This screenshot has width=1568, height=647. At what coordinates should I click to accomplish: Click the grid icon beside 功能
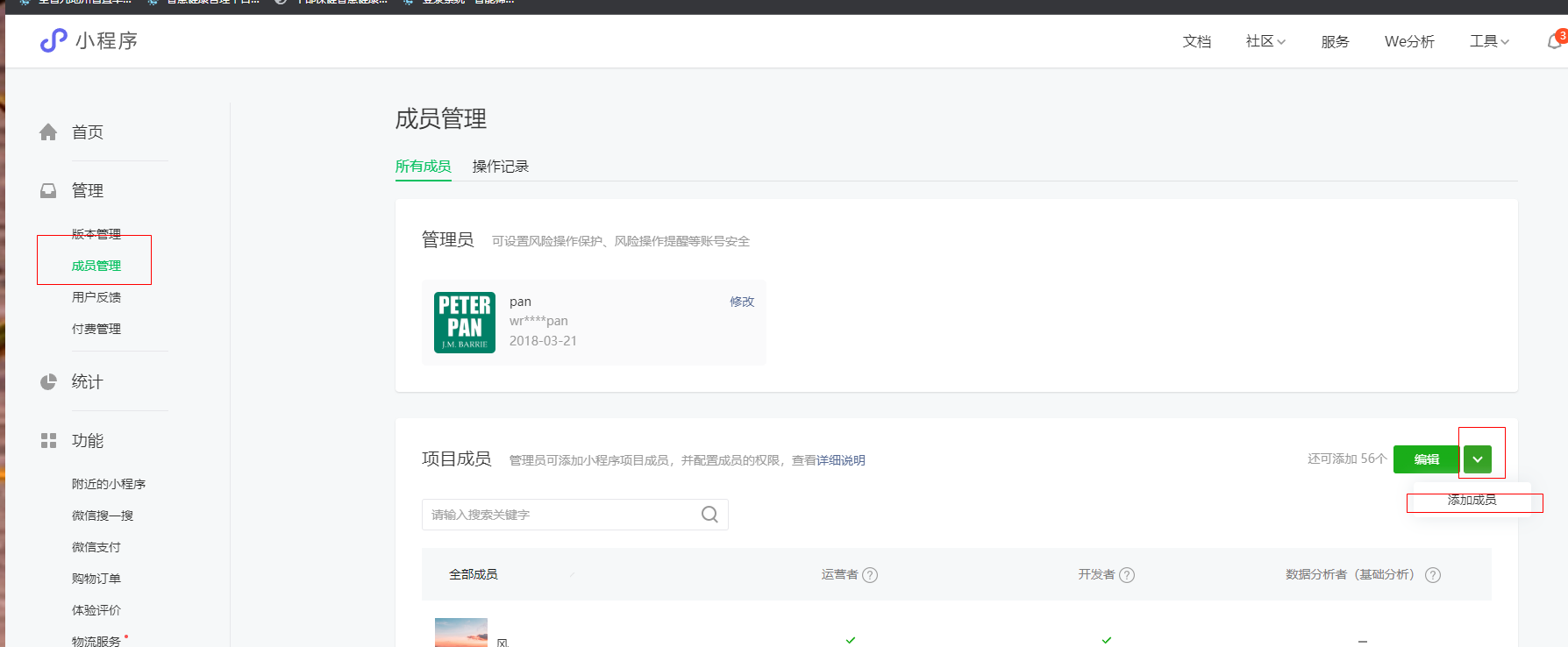[48, 441]
